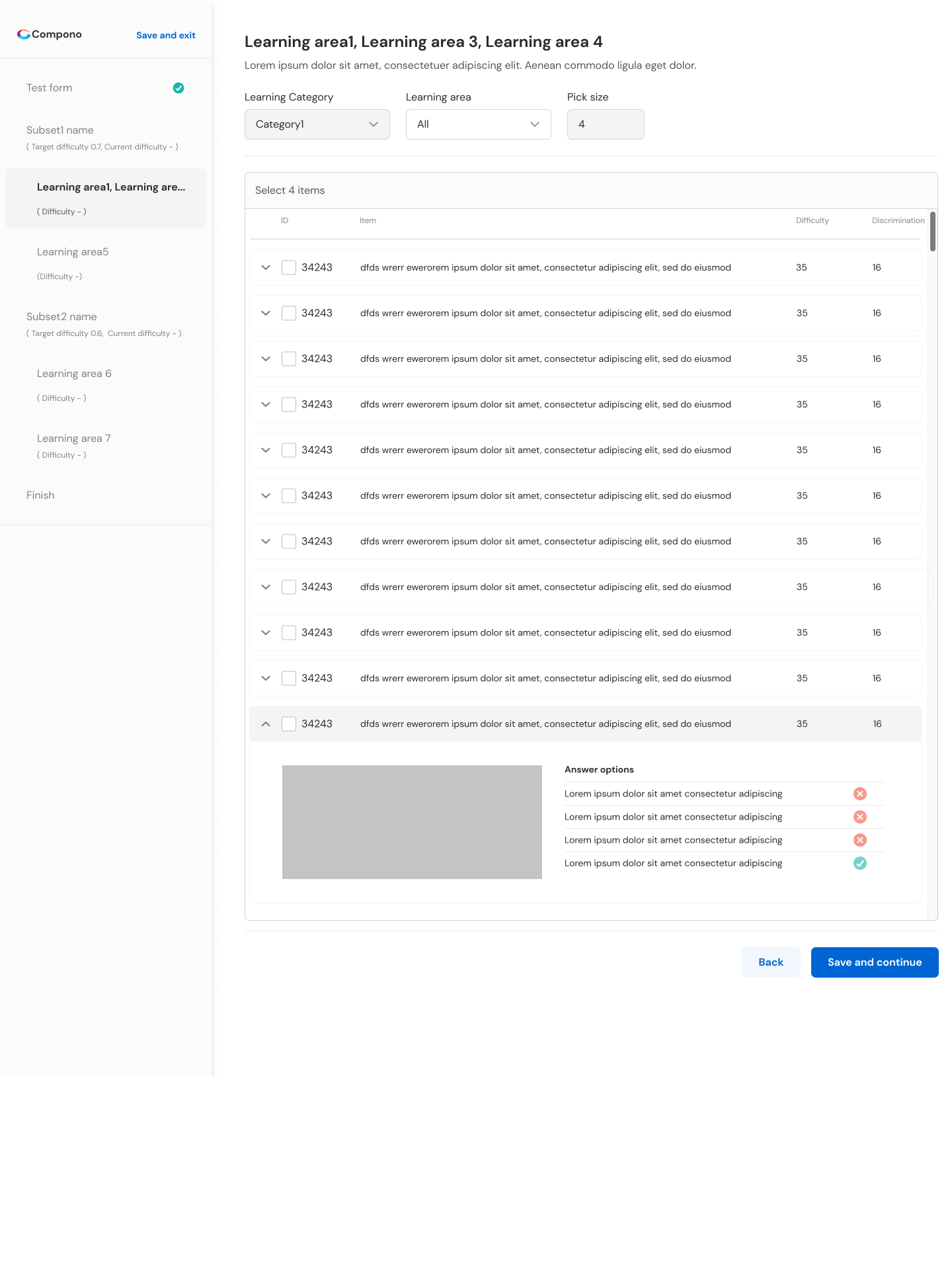Open the Learning Category dropdown
Viewport: 952px width, 1270px height.
tap(317, 124)
